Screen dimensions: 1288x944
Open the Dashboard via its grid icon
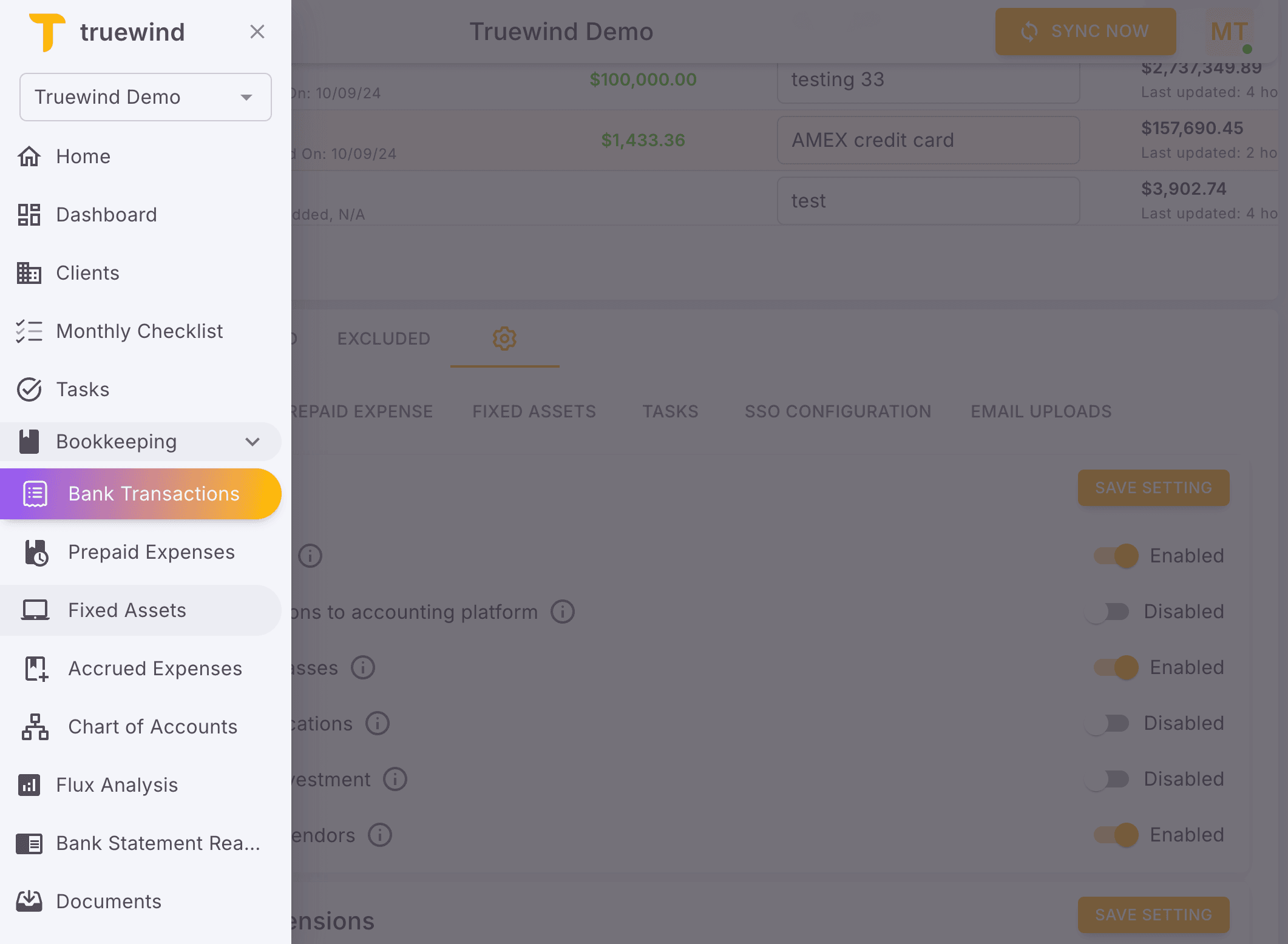29,214
